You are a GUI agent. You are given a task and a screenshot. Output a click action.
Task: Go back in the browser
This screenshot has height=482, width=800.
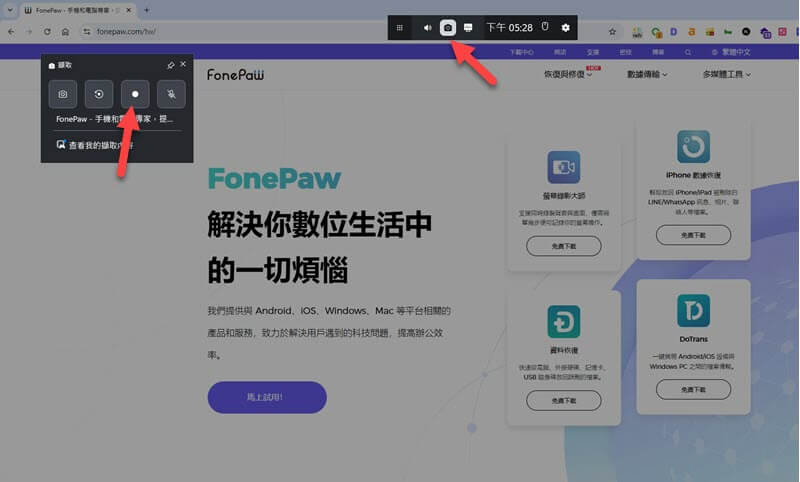[x=11, y=32]
